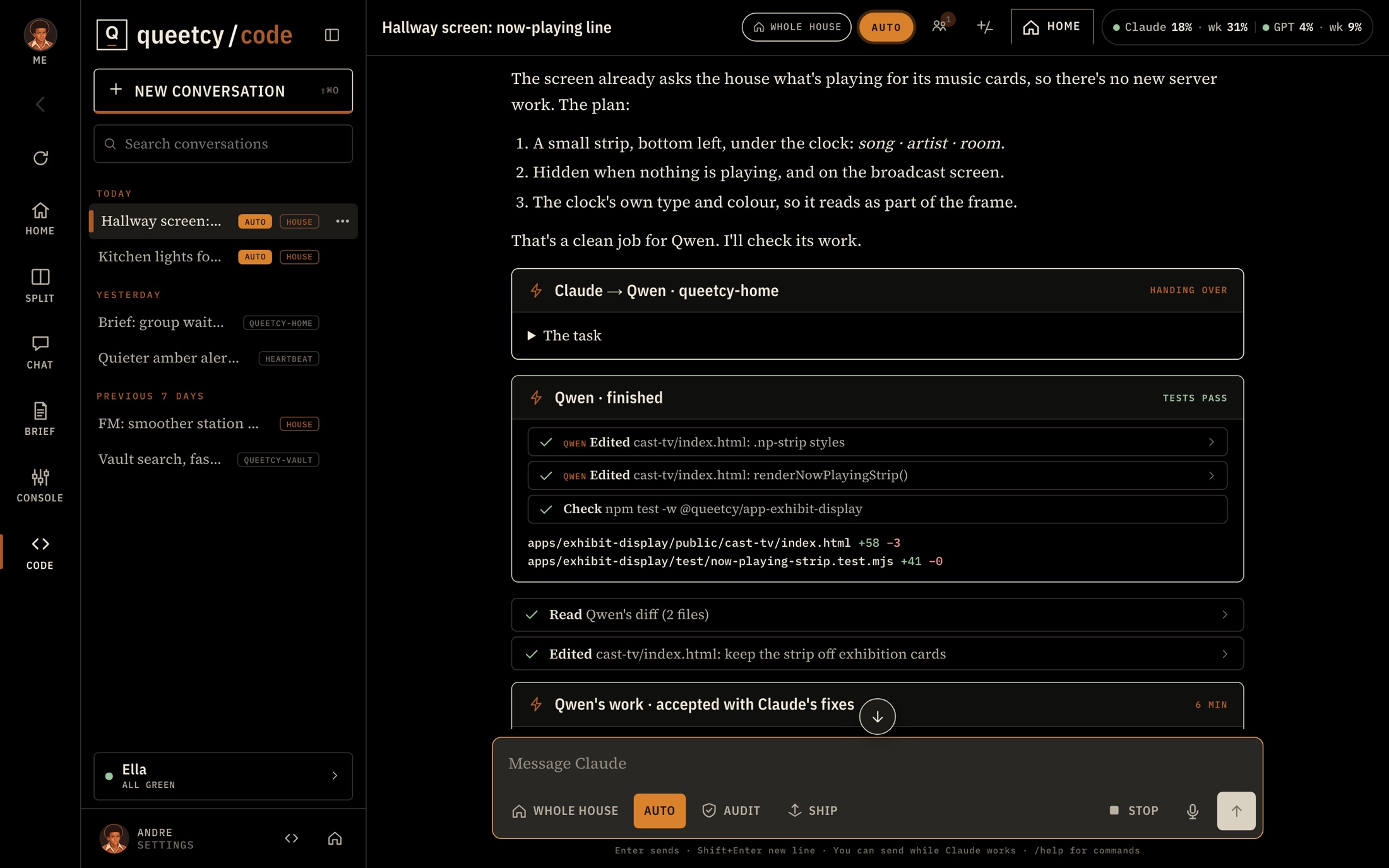1389x868 pixels.
Task: Expand Read Qwen's diff row
Action: tap(877, 615)
